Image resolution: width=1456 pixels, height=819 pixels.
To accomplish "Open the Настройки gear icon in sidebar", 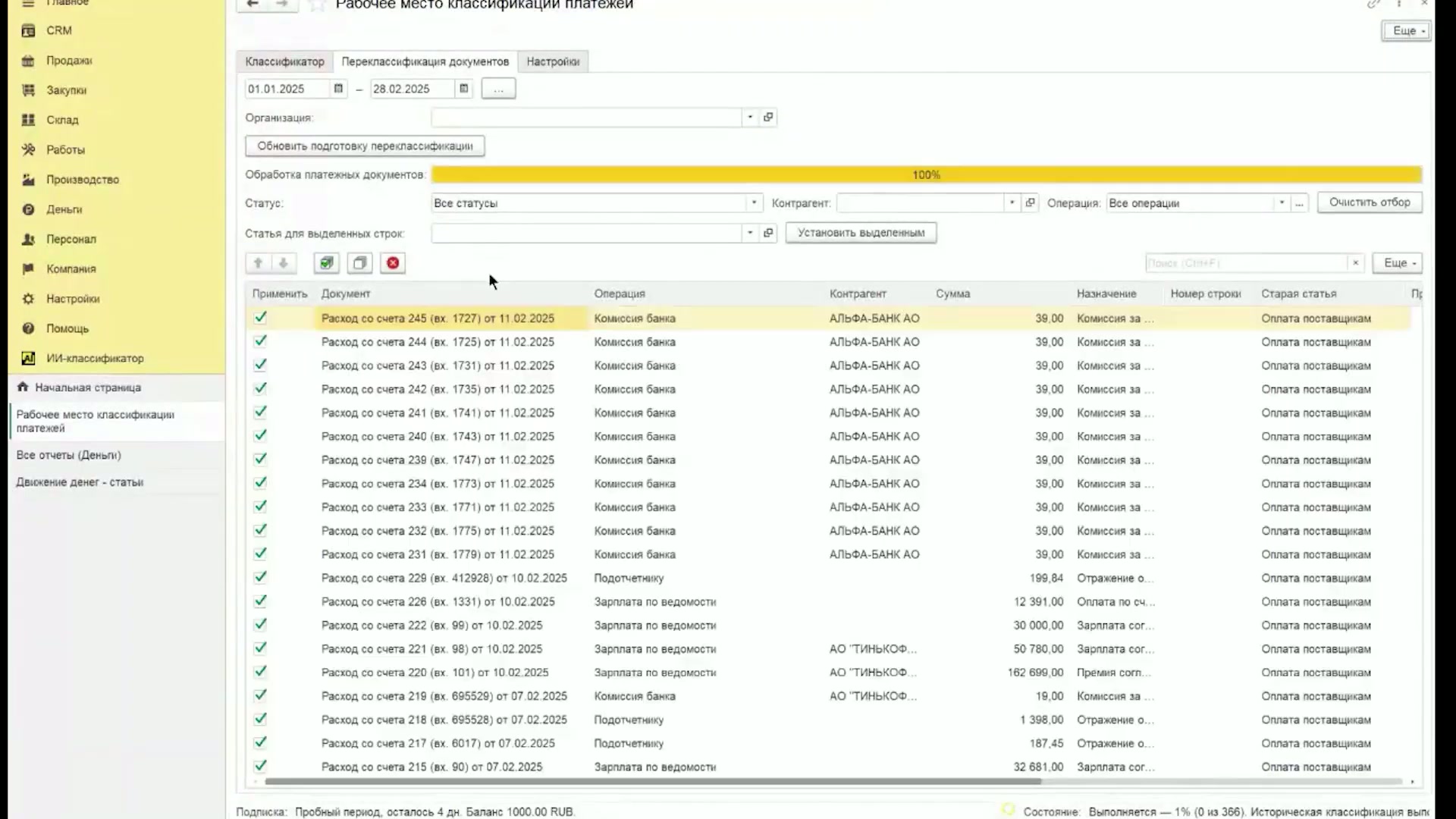I will click(28, 299).
